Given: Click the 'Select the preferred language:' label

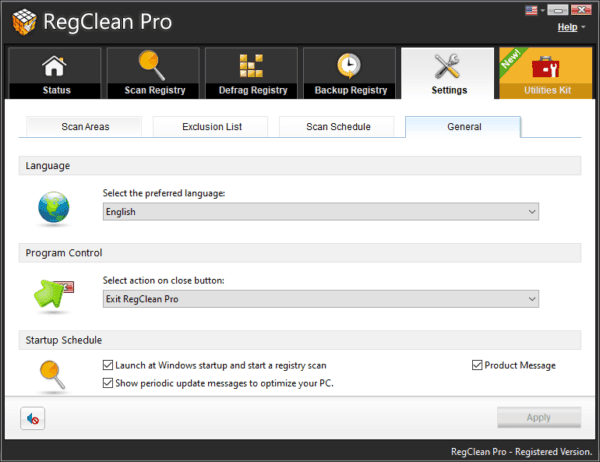Looking at the screenshot, I should click(164, 193).
